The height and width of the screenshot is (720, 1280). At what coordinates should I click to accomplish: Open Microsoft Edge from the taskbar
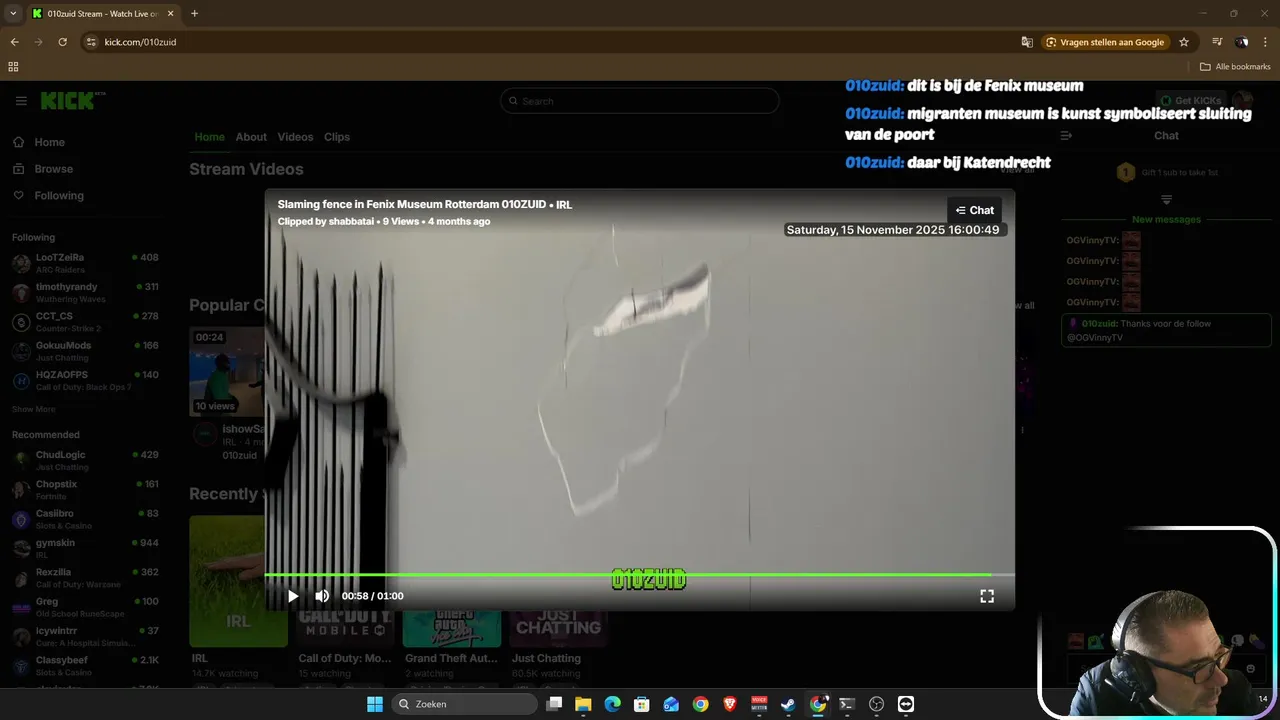point(612,704)
